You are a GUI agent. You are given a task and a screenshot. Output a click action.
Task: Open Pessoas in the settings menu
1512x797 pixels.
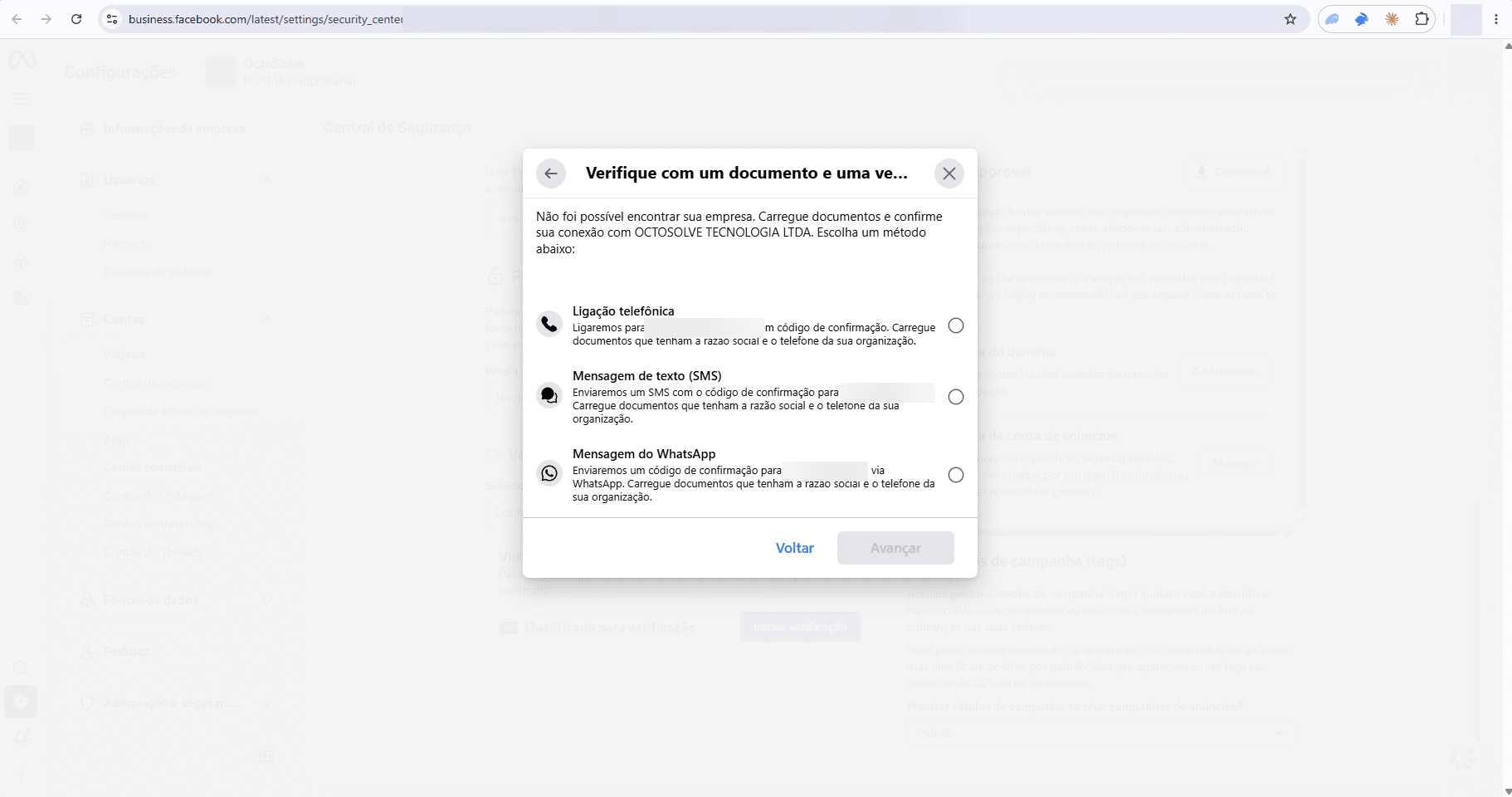pyautogui.click(x=125, y=215)
